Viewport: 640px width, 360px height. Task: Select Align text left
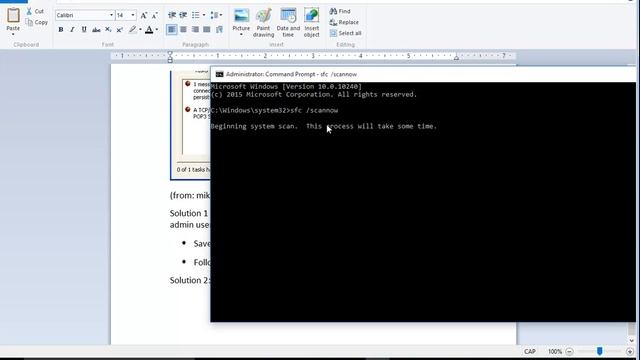pos(172,29)
